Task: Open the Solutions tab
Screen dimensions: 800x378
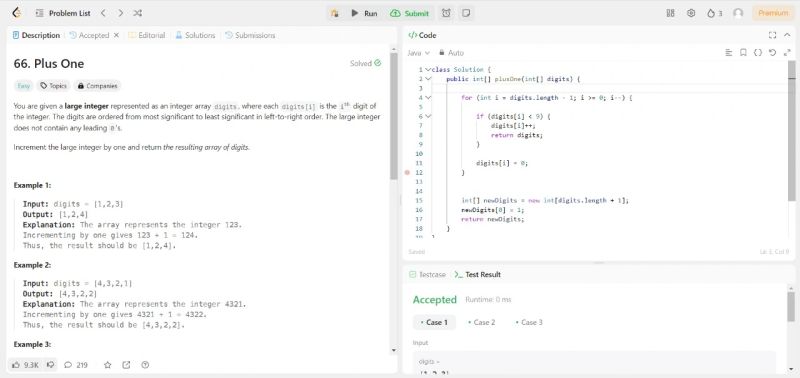Action: [x=195, y=35]
